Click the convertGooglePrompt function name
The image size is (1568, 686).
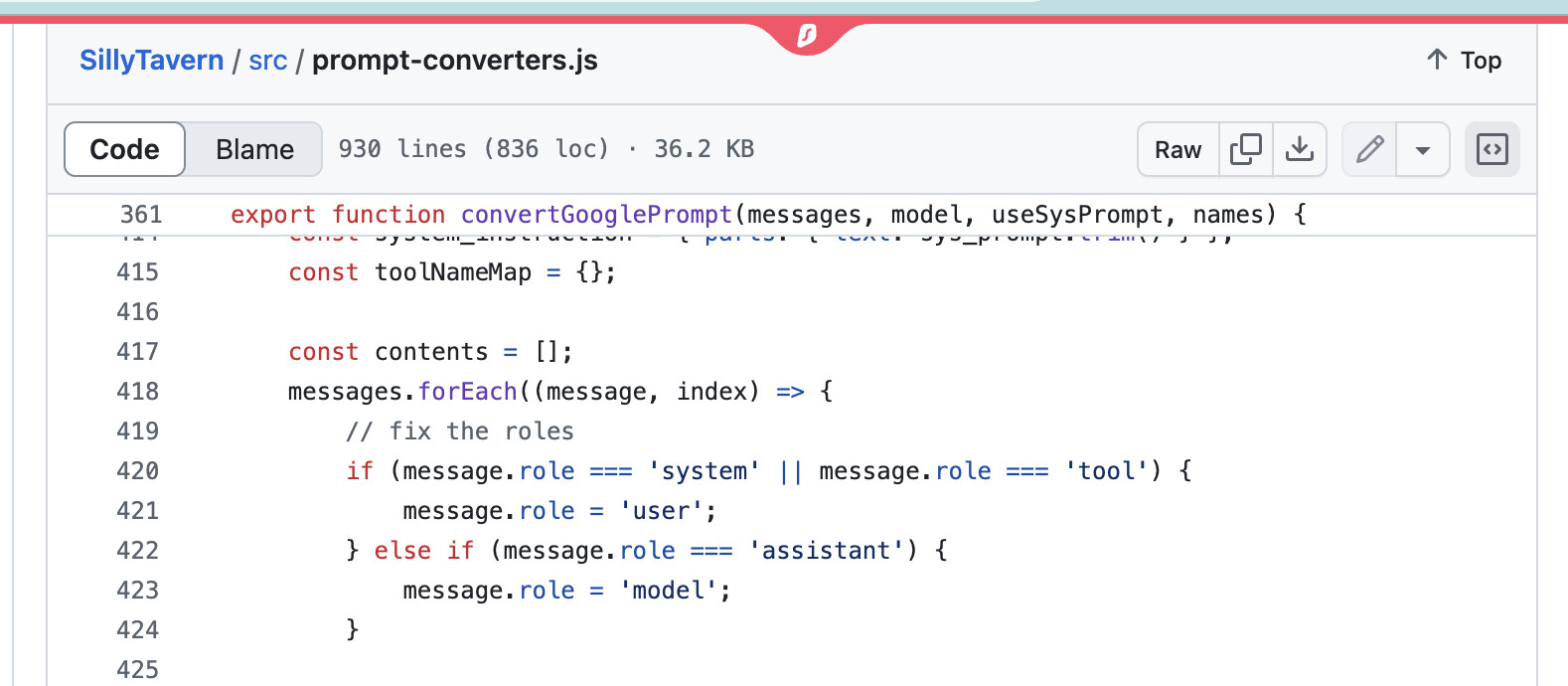tap(596, 215)
